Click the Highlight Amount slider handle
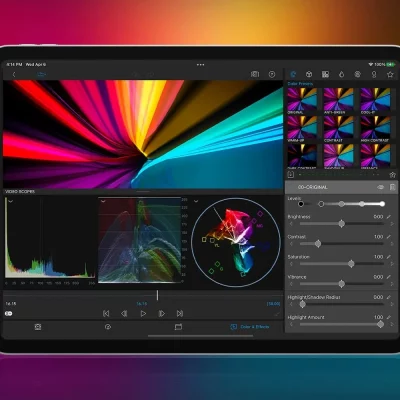 point(380,324)
